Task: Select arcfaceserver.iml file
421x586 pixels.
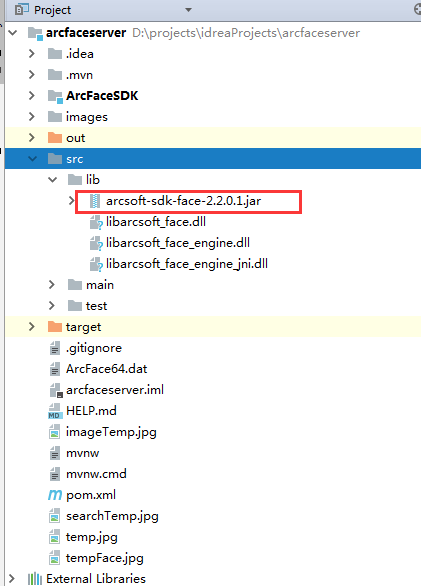Action: (x=115, y=390)
